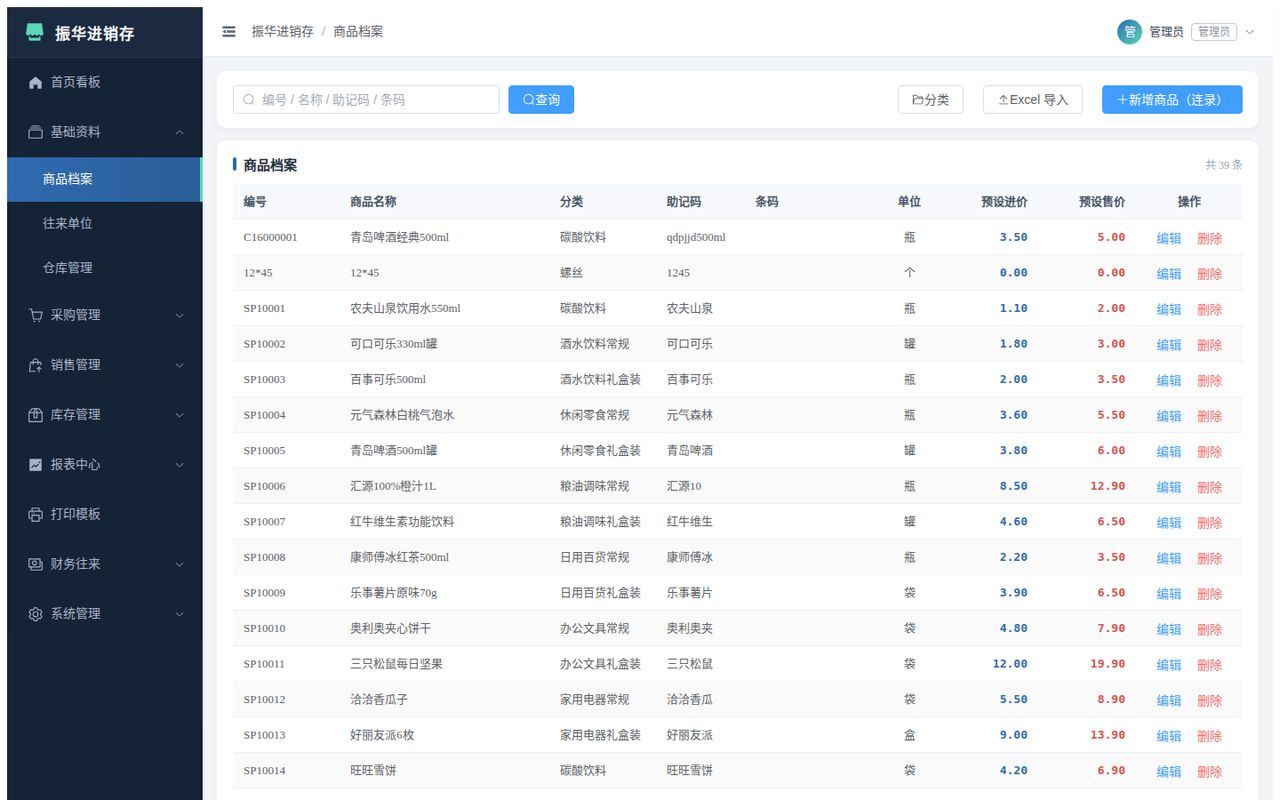Click the sidebar collapse hamburger icon
This screenshot has height=800, width=1280.
coord(229,32)
